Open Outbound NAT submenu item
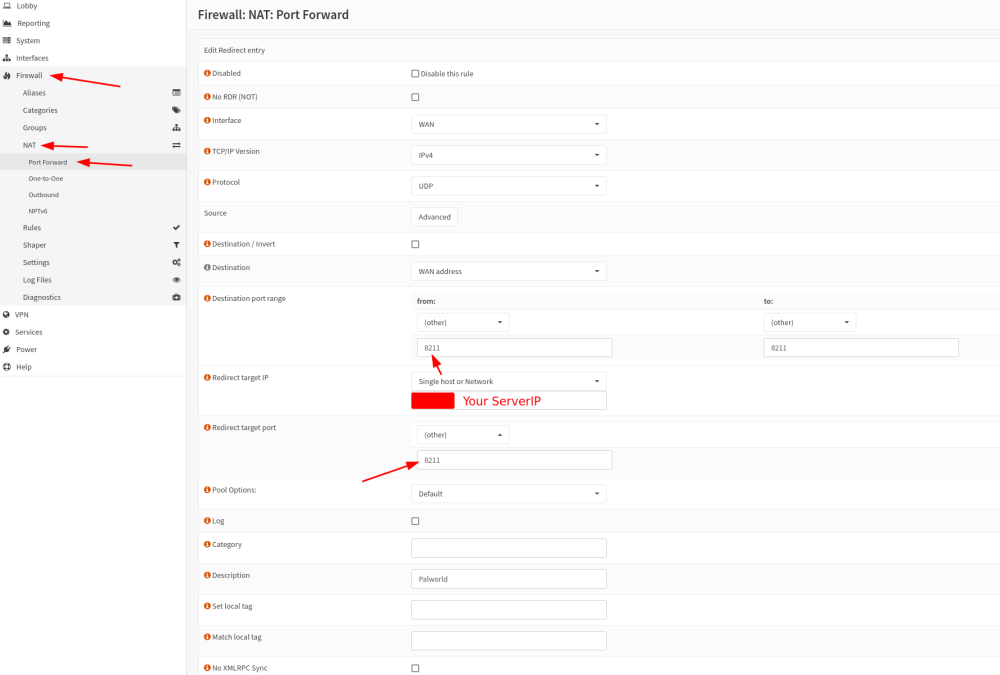The image size is (1000, 675). pos(43,195)
